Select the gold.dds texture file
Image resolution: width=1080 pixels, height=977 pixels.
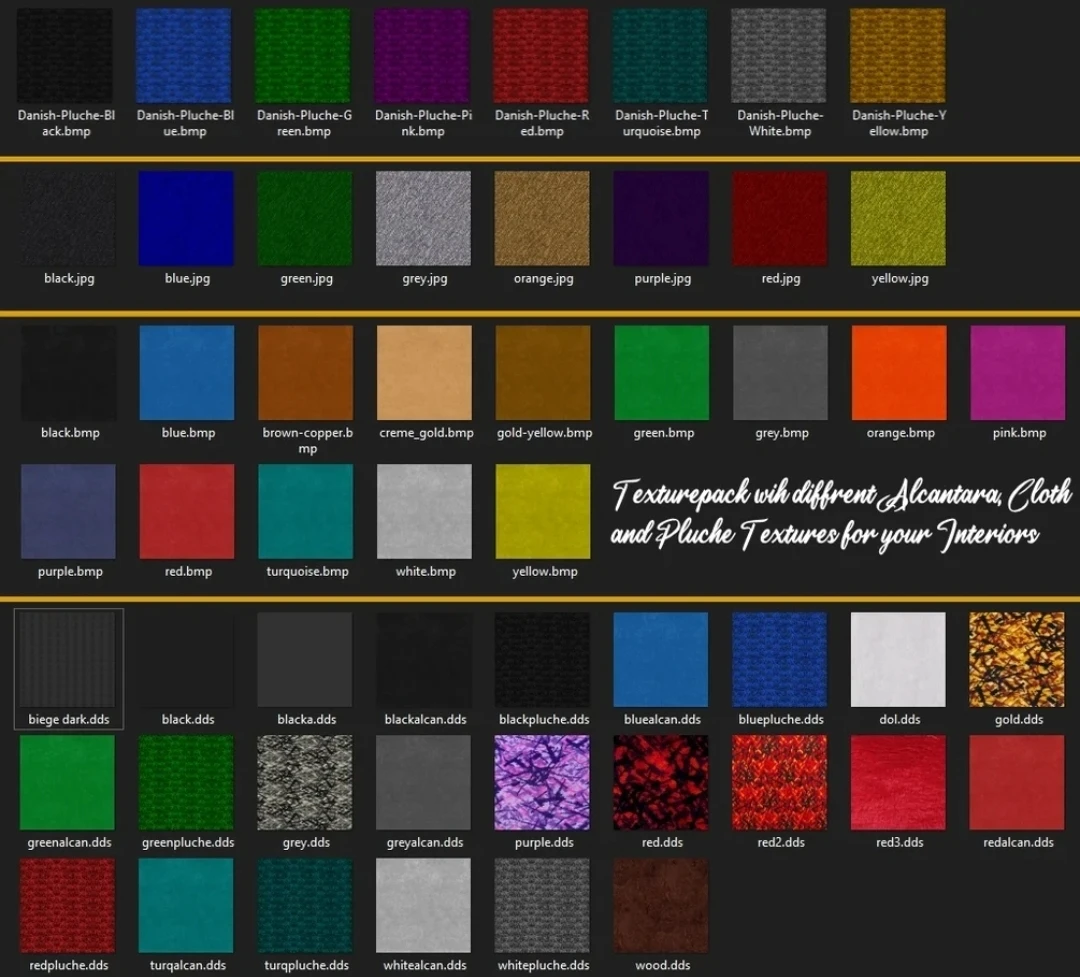click(x=1016, y=659)
